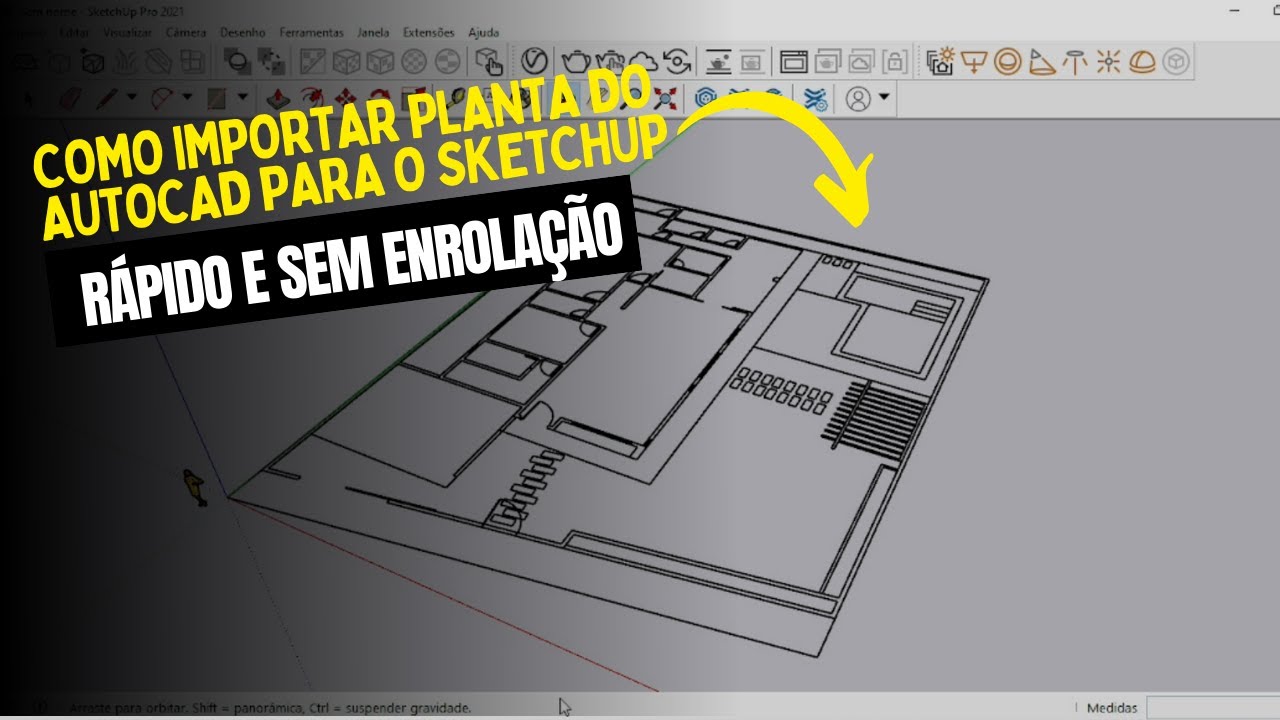Select the Line pencil tool
Viewport: 1280px width, 720px height.
(x=108, y=98)
